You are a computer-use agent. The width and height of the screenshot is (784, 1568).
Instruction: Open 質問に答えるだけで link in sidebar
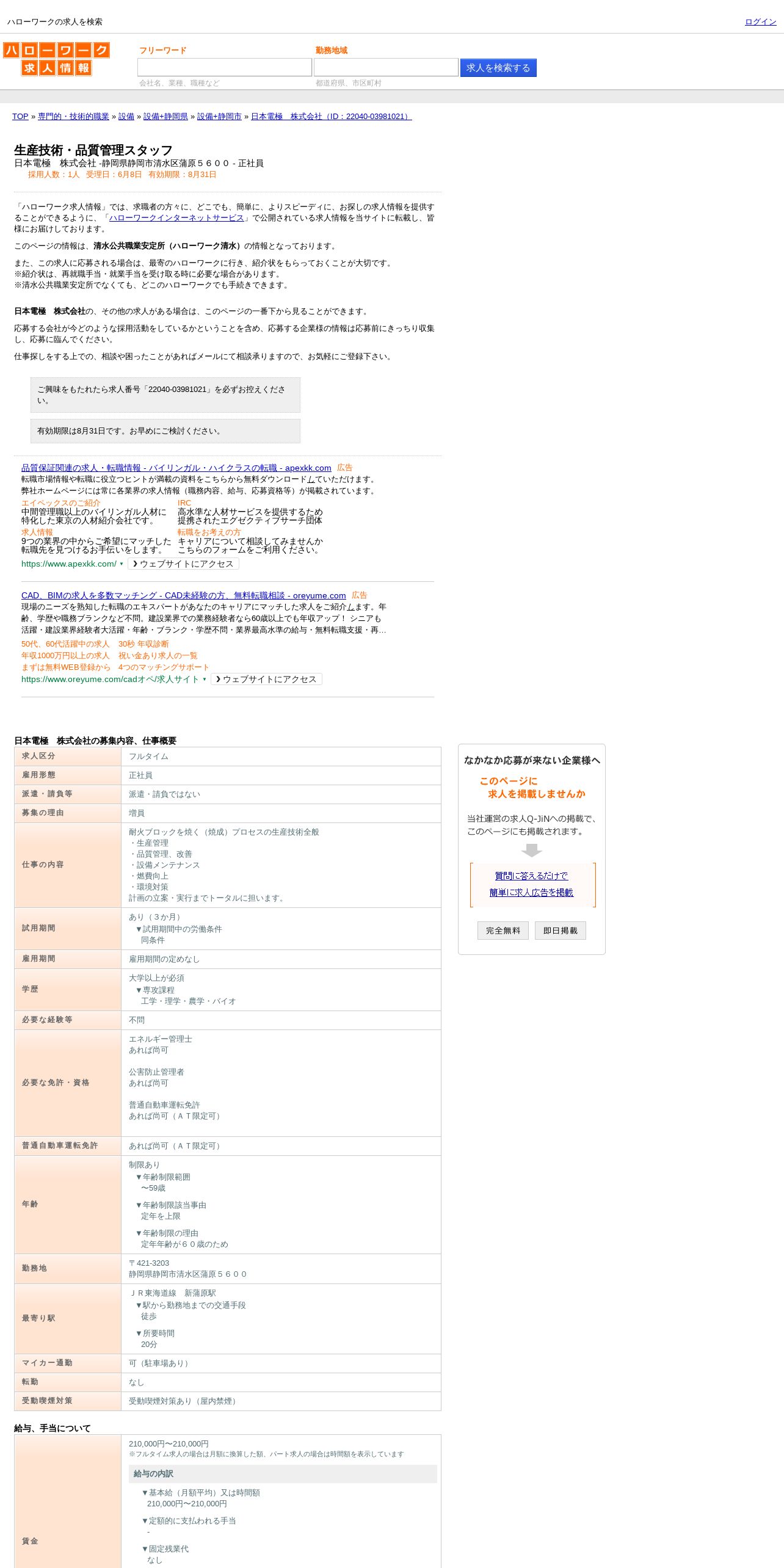pyautogui.click(x=531, y=876)
